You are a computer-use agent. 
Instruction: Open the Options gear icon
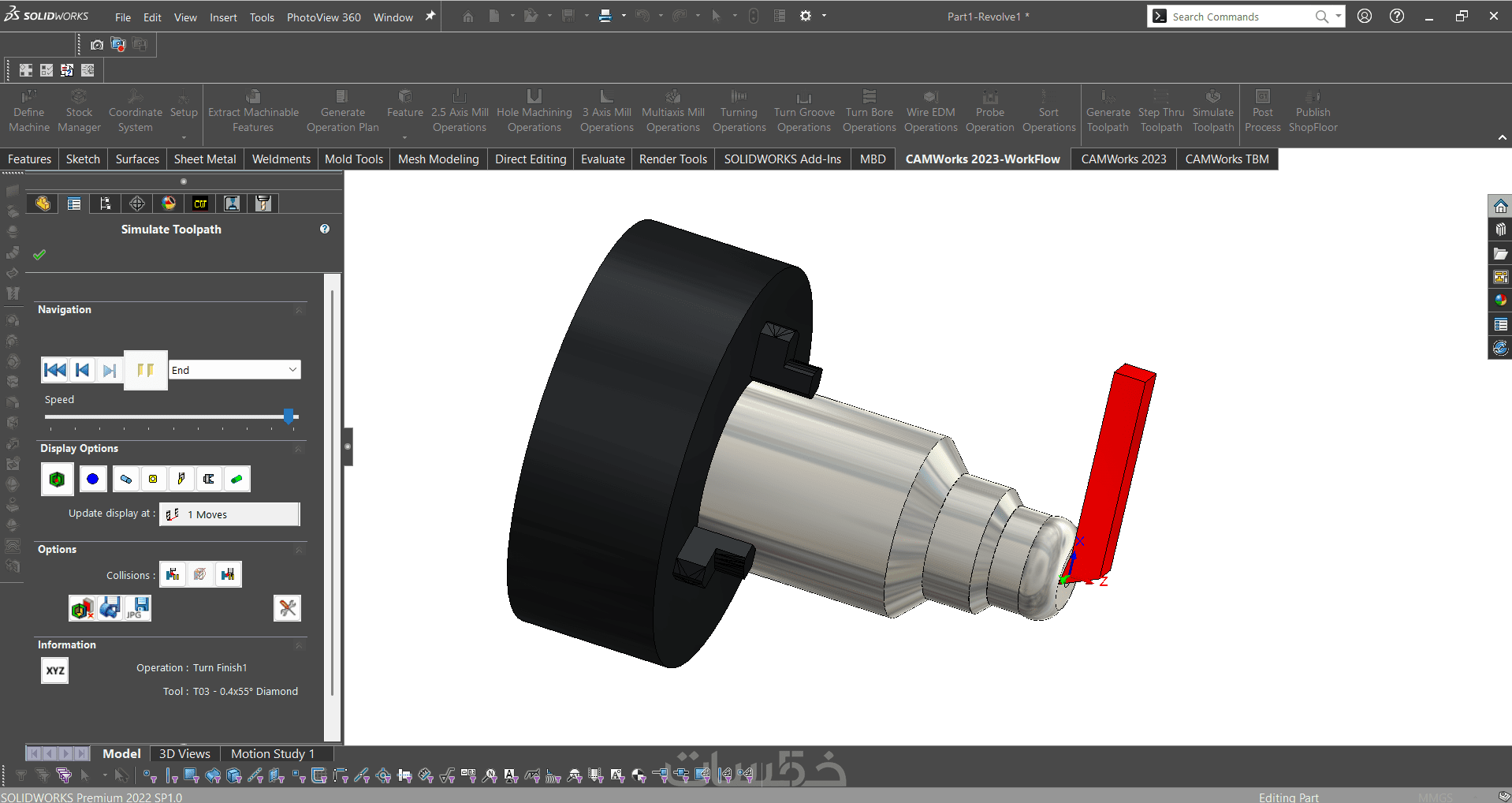[806, 16]
